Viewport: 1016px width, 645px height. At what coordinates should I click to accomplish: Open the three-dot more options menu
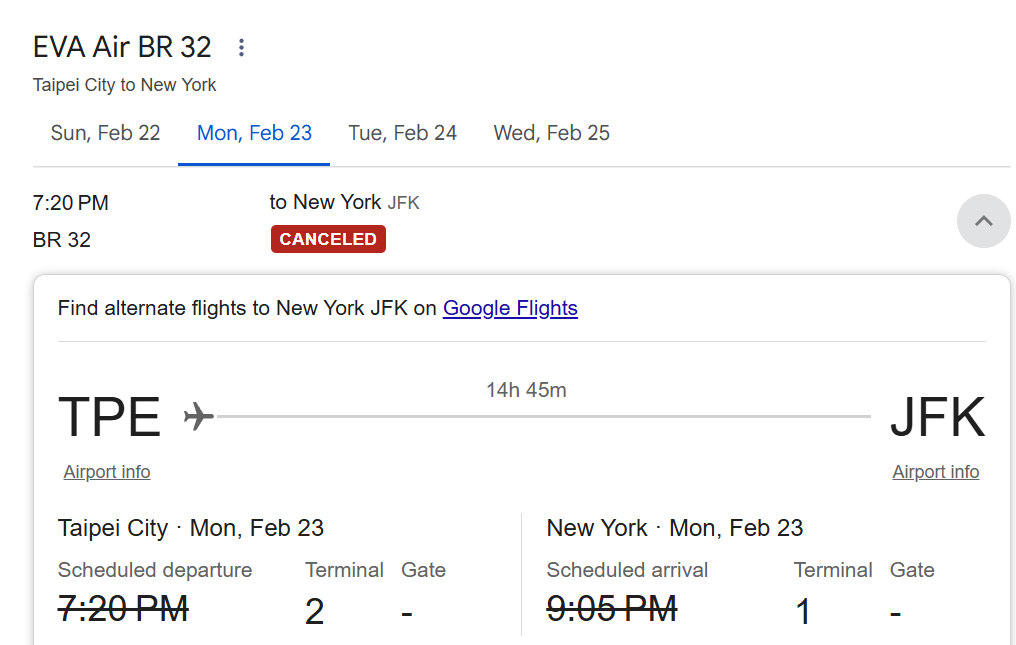[x=241, y=47]
